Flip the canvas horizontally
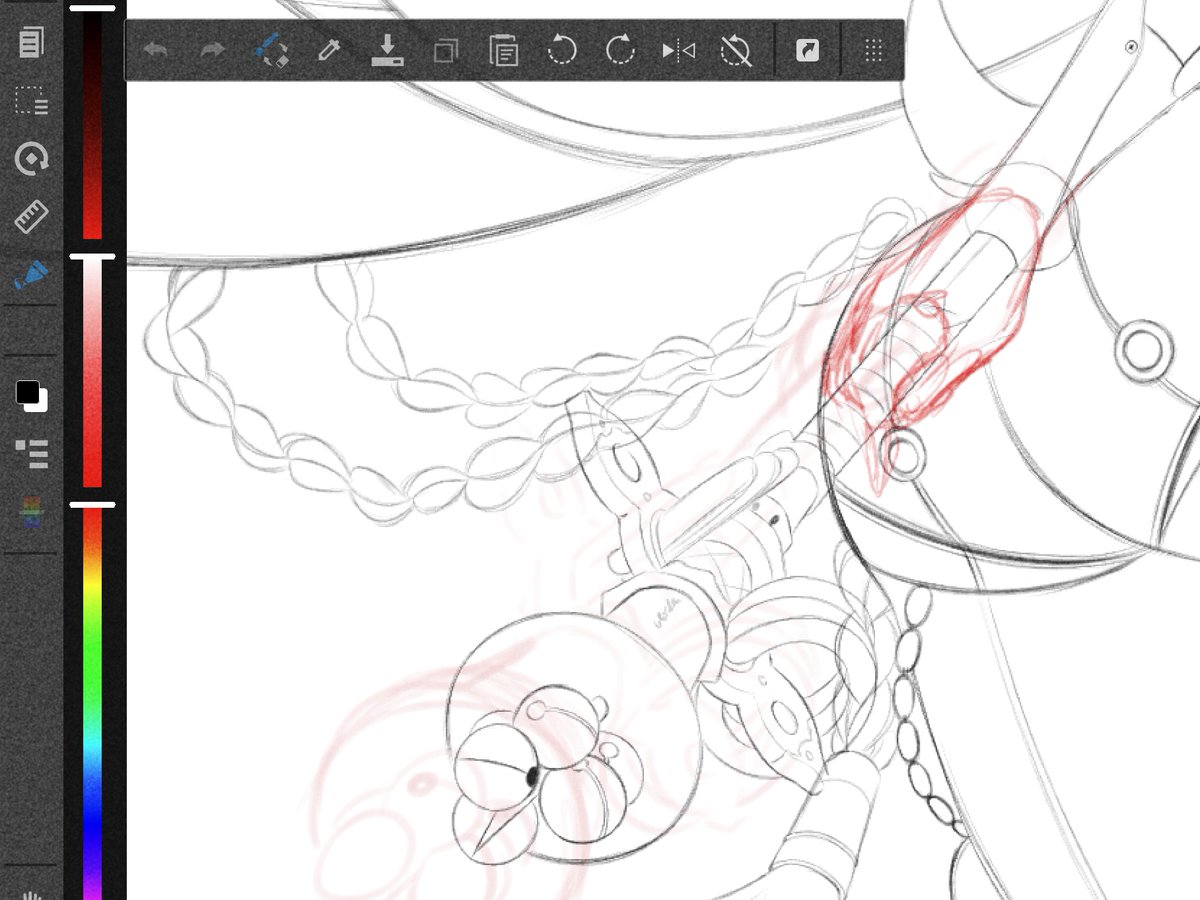Image resolution: width=1200 pixels, height=900 pixels. click(x=678, y=50)
